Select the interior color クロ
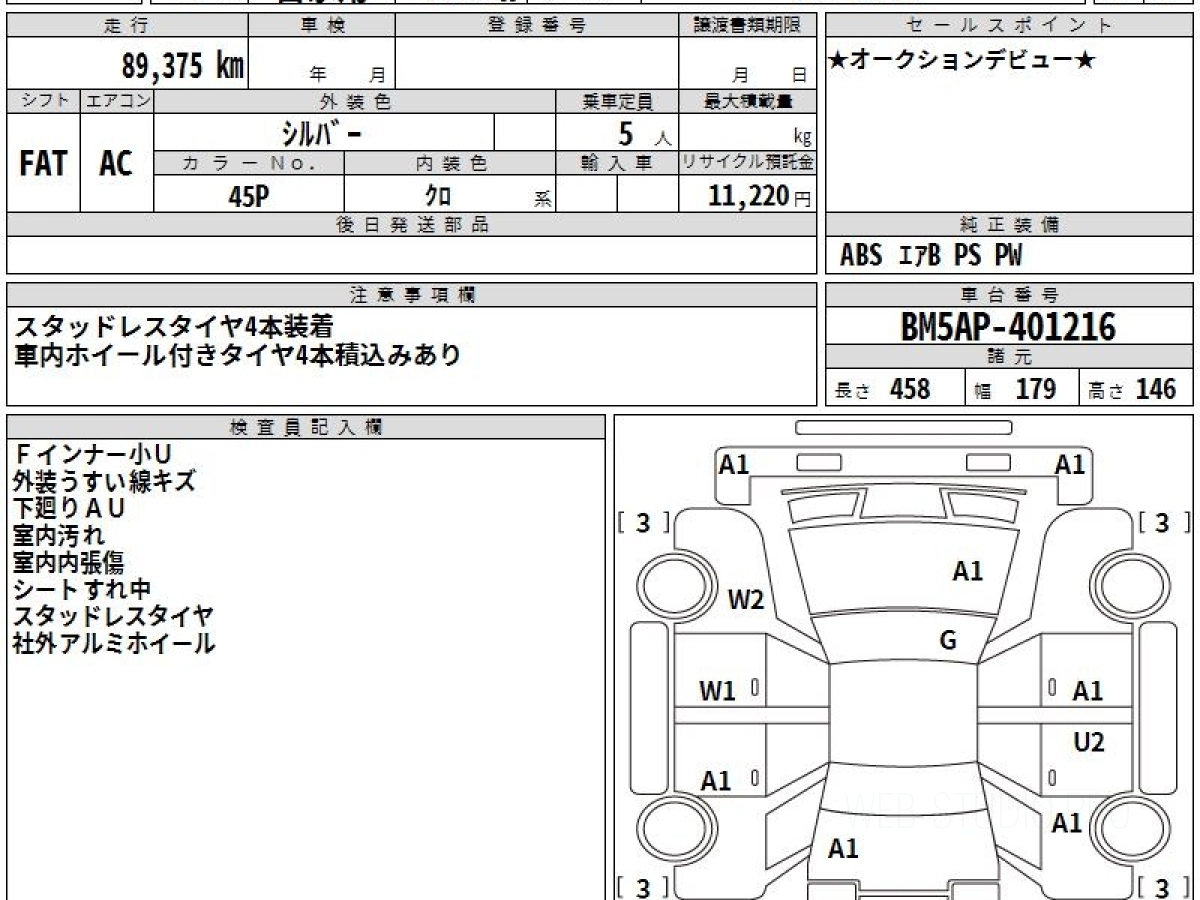 pyautogui.click(x=439, y=196)
